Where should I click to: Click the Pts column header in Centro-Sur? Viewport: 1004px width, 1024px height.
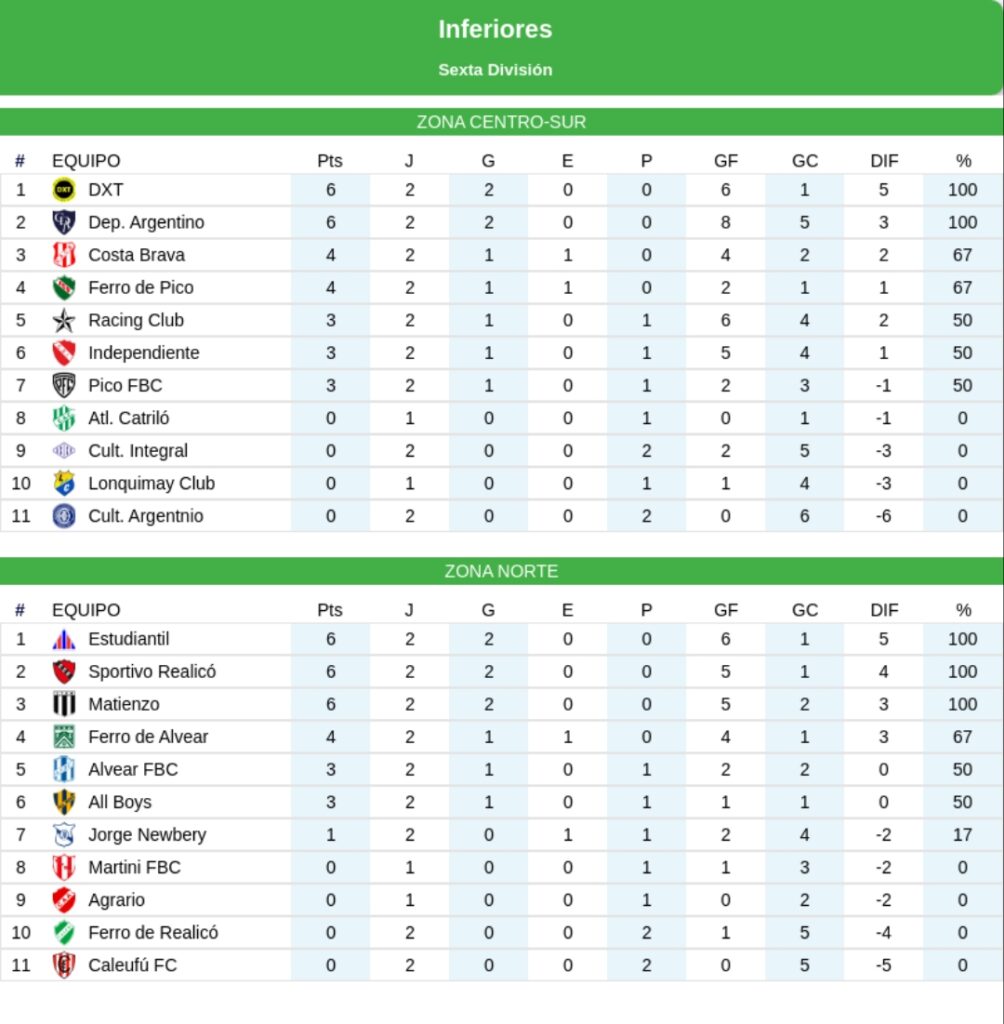point(330,161)
